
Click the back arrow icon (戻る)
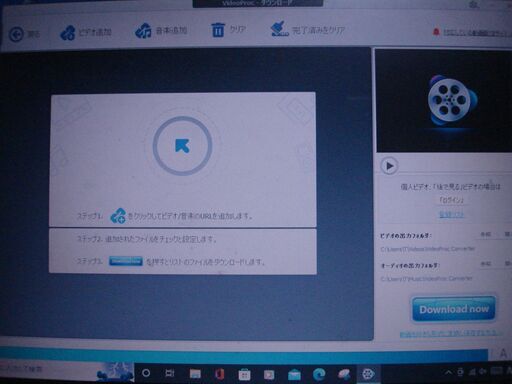tap(16, 34)
